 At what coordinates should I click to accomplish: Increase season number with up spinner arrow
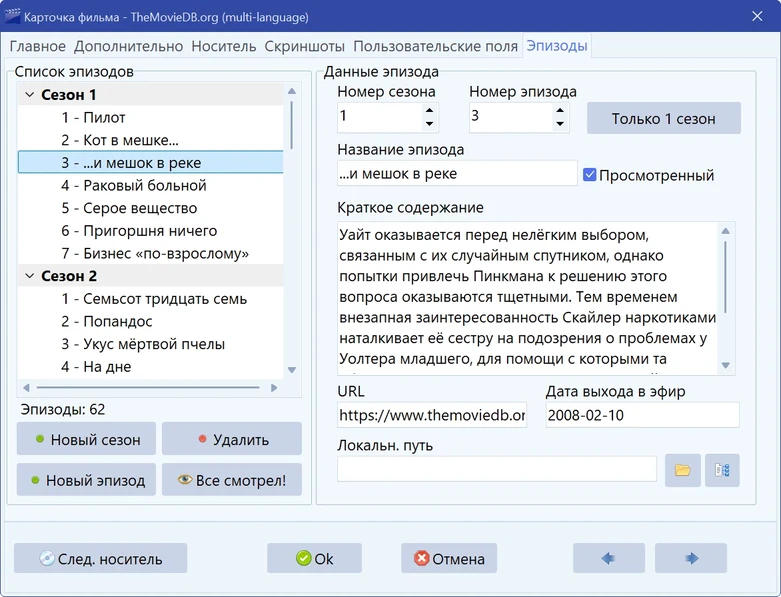[429, 110]
